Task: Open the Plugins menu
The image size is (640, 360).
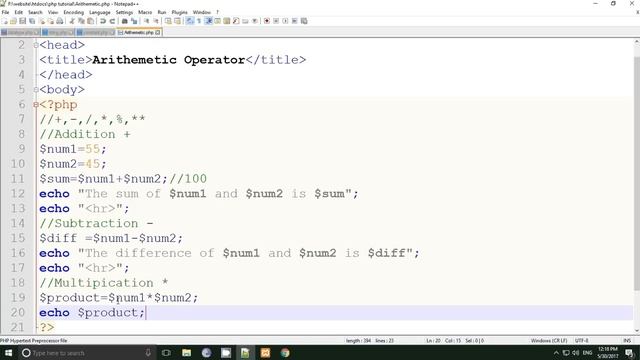Action: tap(179, 12)
